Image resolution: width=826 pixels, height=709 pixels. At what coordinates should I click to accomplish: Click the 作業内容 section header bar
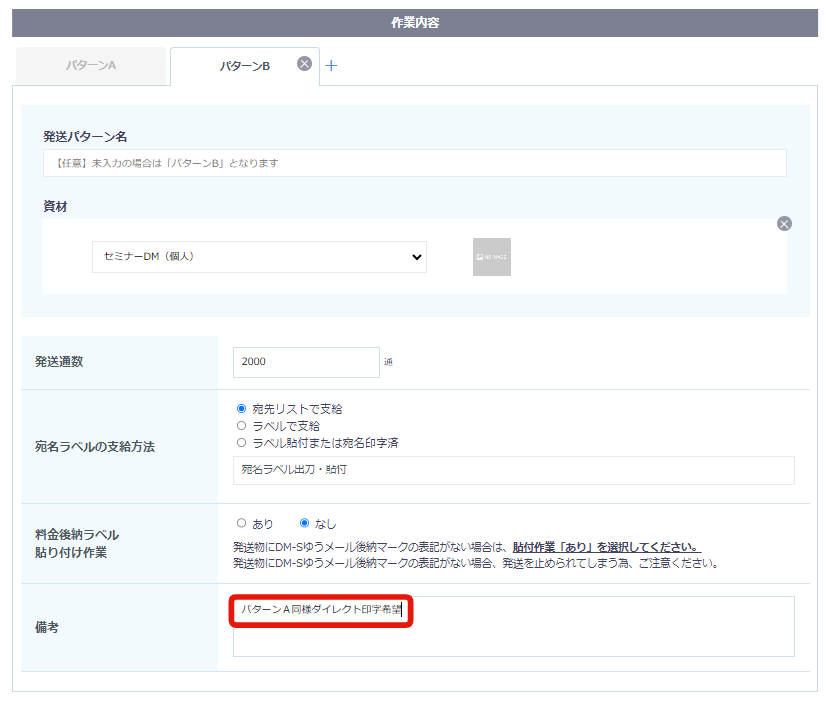coord(415,23)
